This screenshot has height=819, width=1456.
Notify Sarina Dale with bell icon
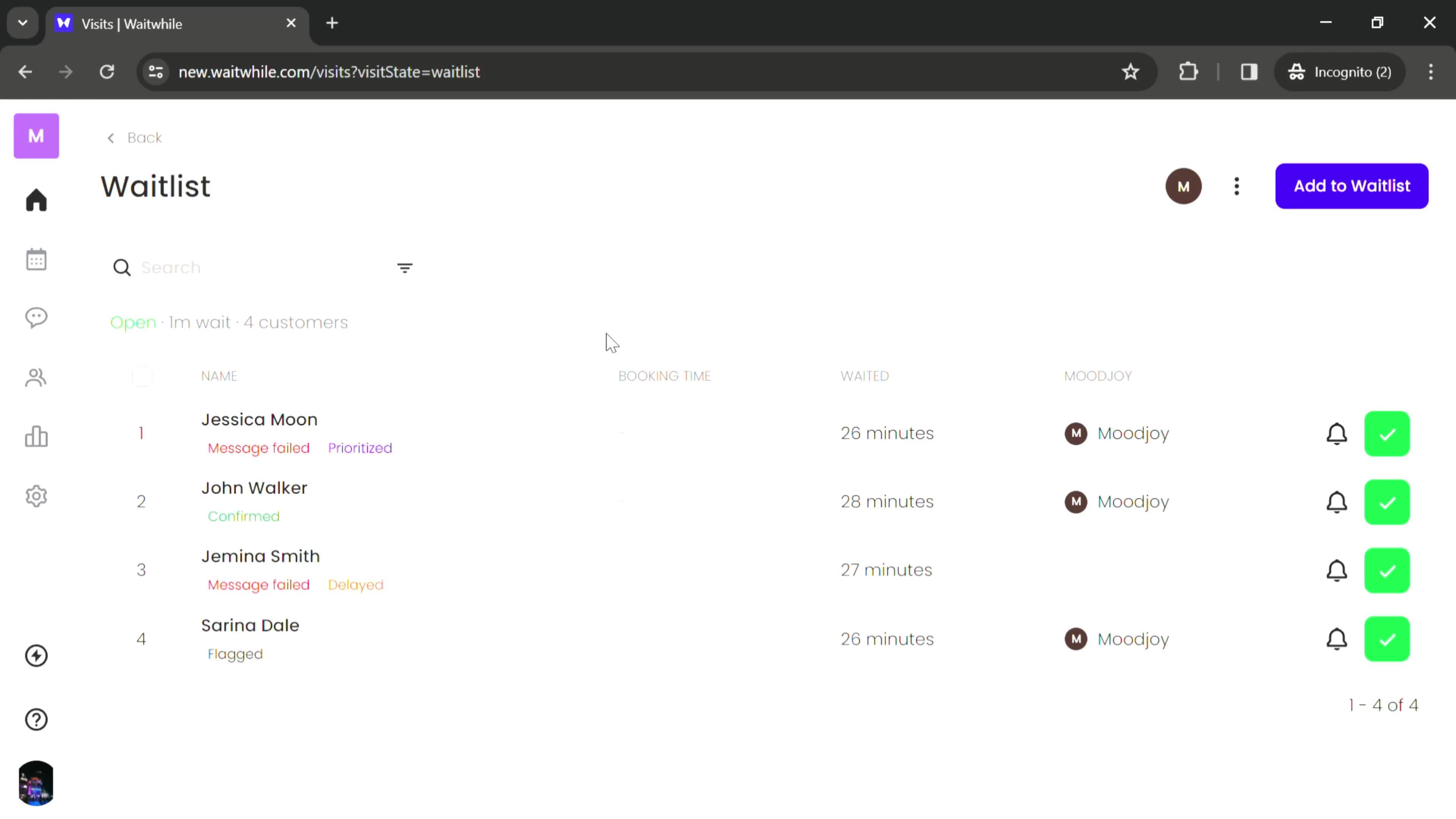coord(1337,639)
